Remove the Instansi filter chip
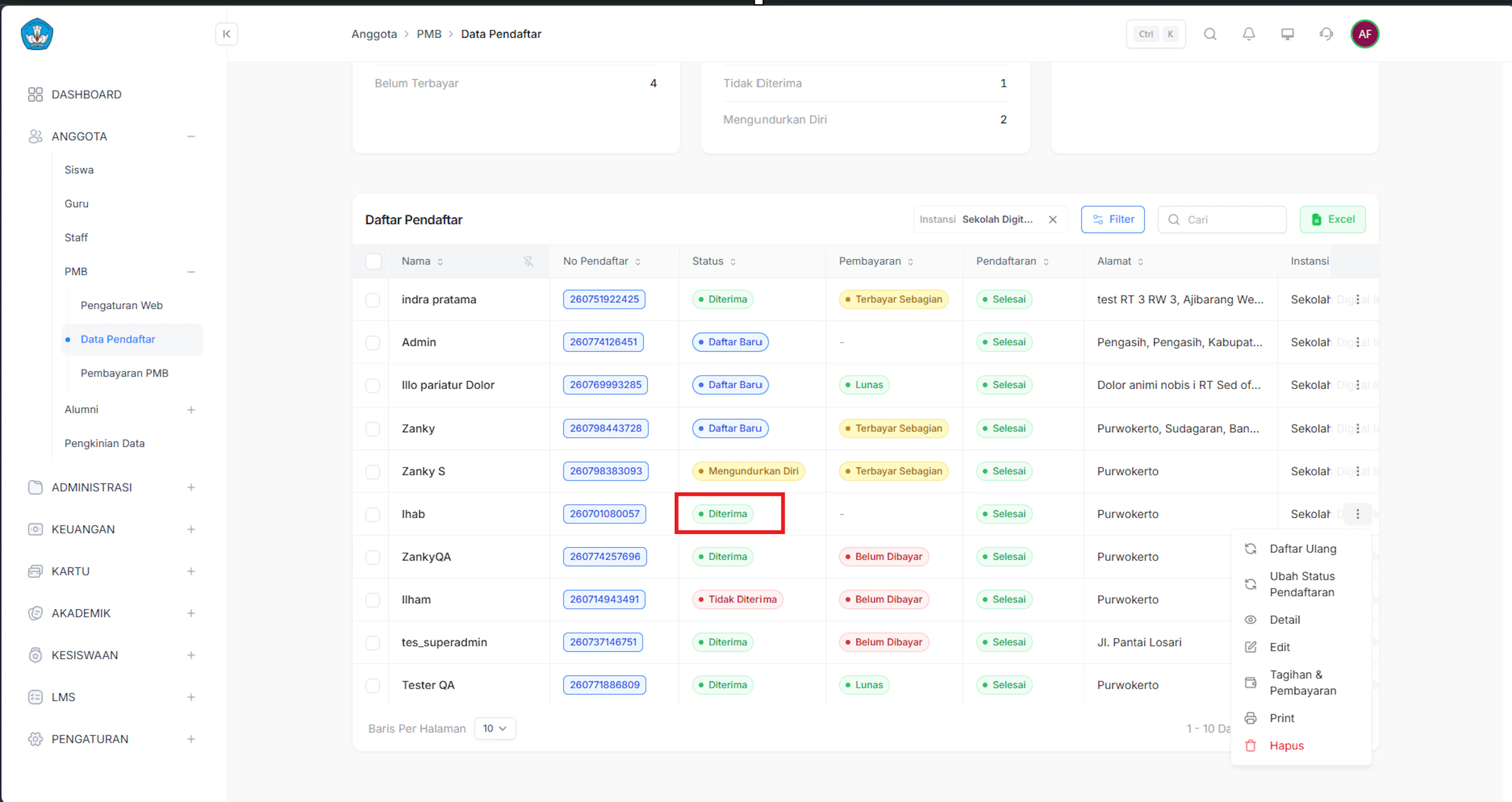 point(1053,220)
